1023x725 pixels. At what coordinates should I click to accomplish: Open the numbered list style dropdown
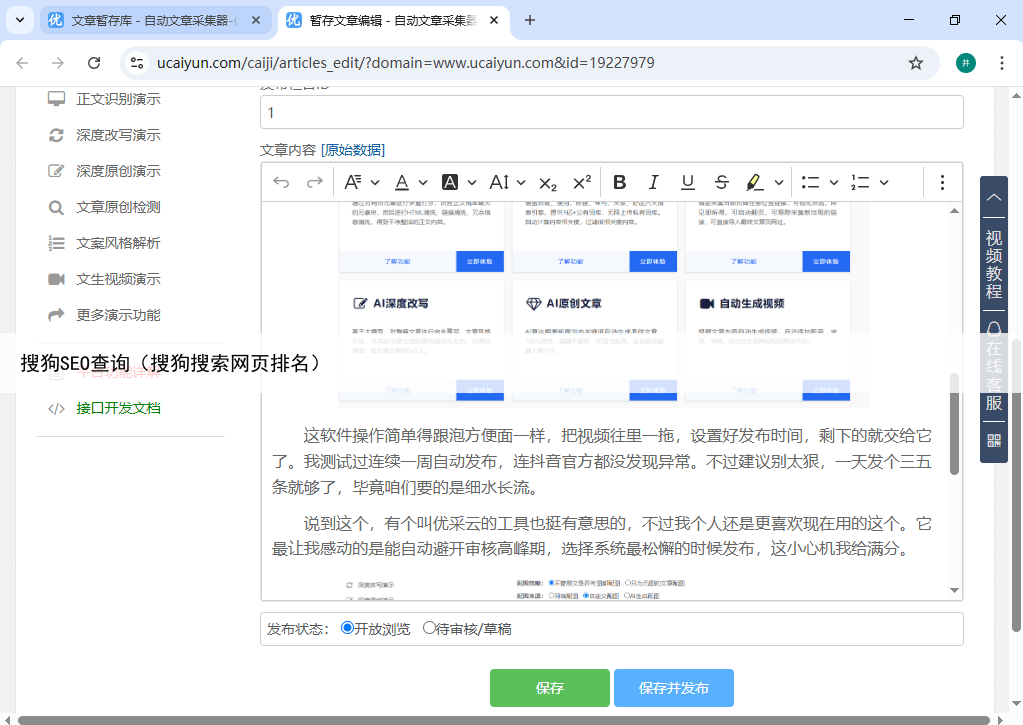pos(884,182)
